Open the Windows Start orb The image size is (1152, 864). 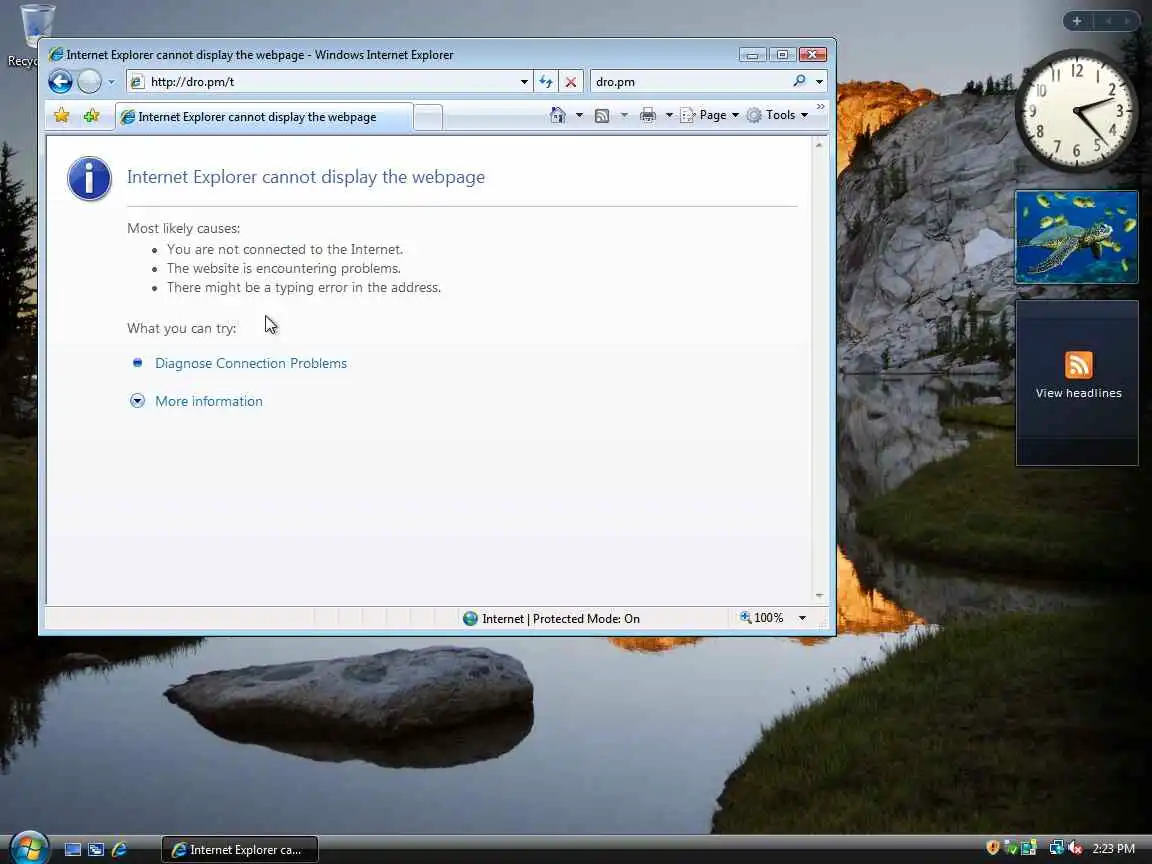coord(29,848)
